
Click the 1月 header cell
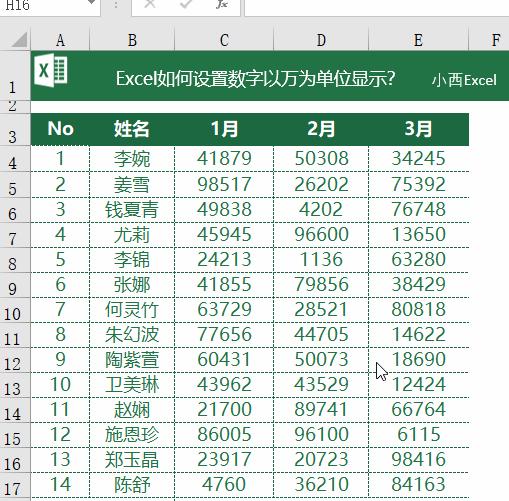[224, 129]
